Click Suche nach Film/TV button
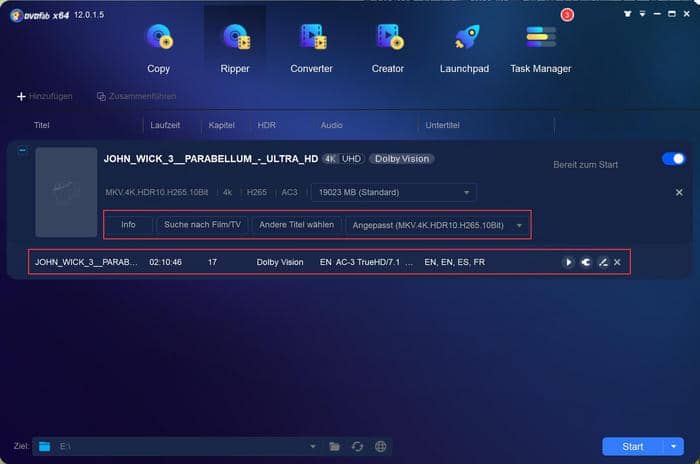700x464 pixels. click(202, 225)
